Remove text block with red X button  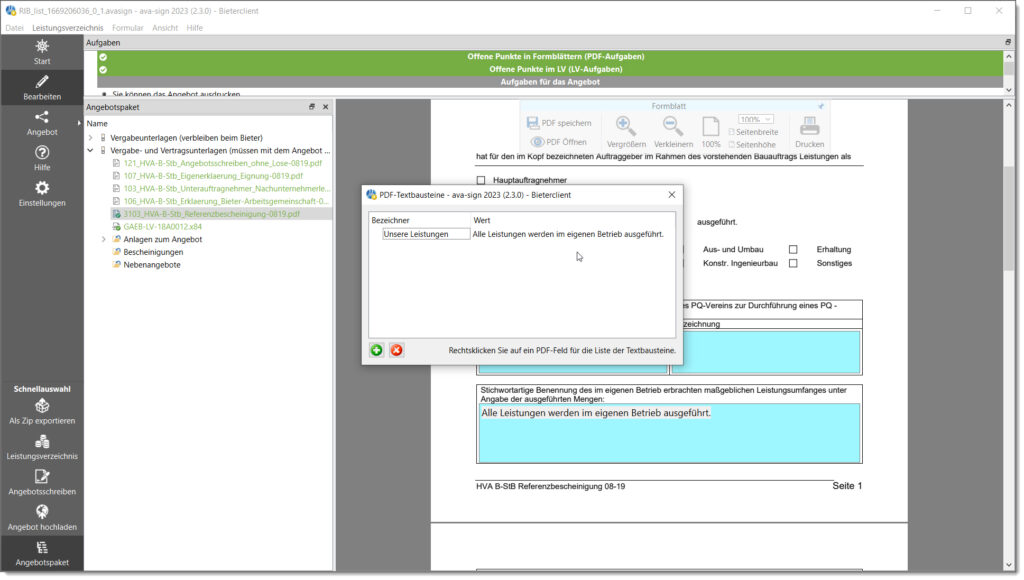396,350
